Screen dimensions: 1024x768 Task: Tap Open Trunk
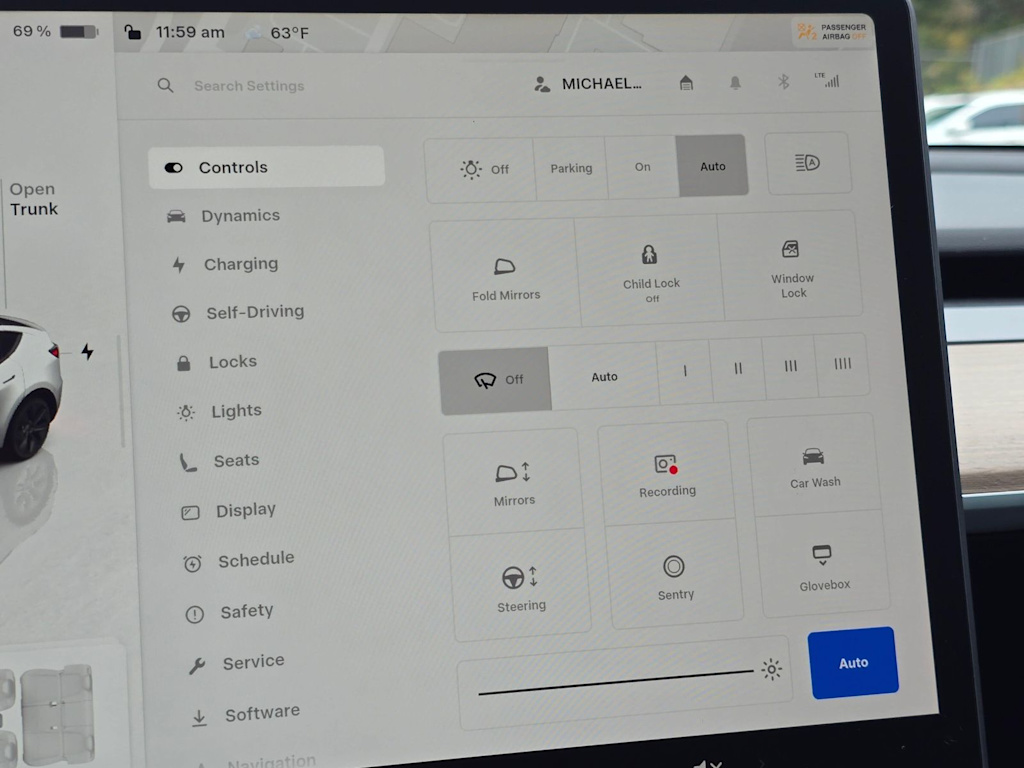click(33, 199)
